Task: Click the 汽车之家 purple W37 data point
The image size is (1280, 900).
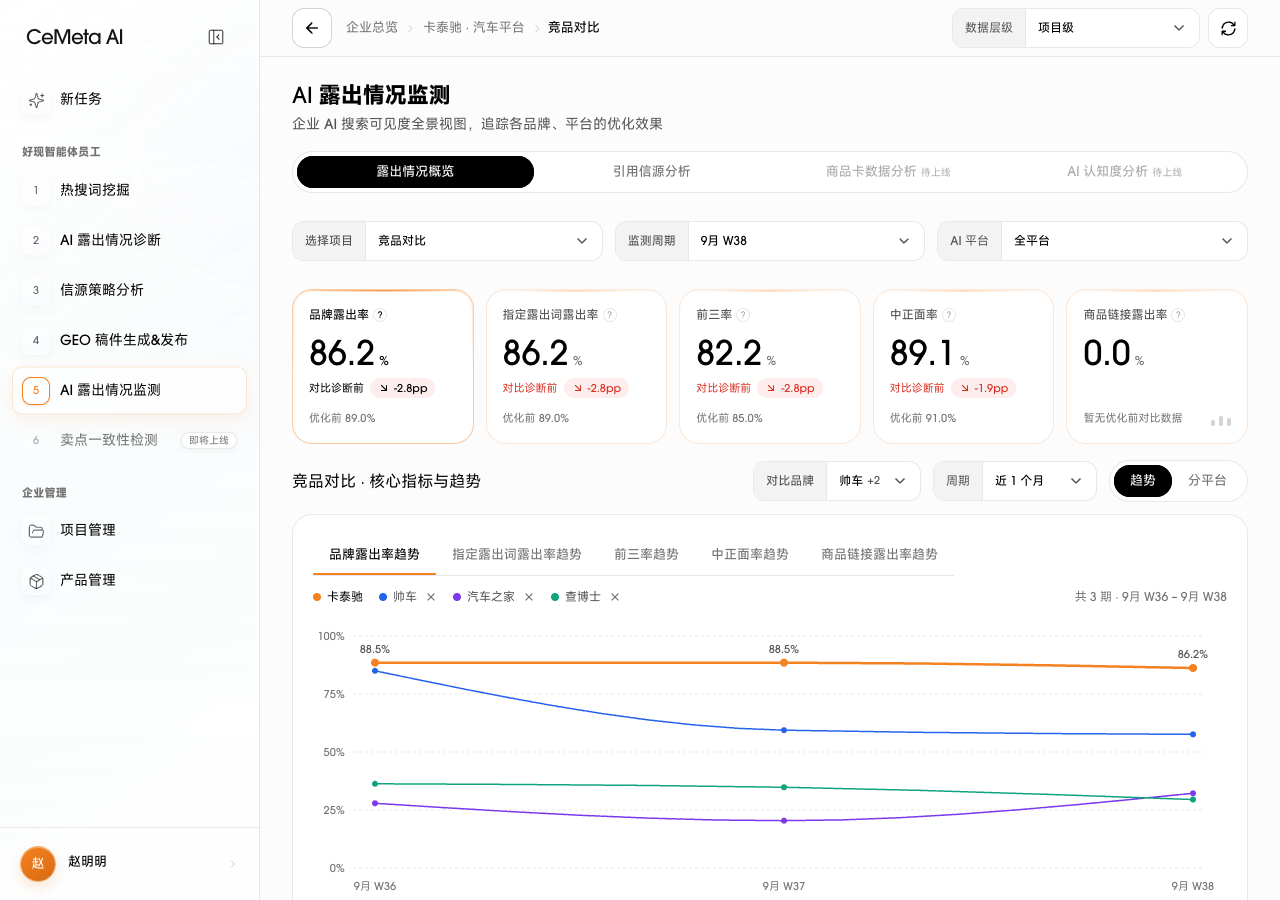Action: pyautogui.click(x=784, y=820)
